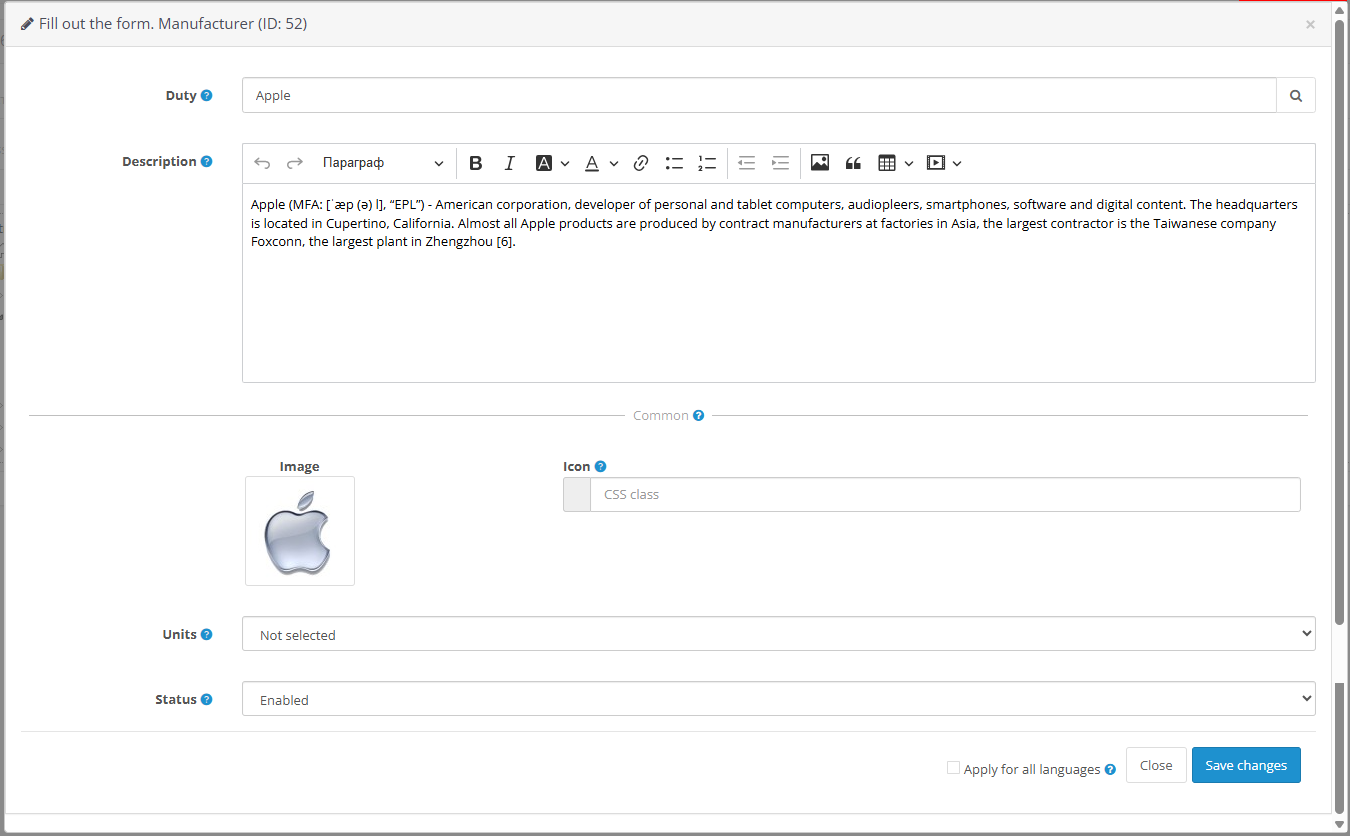Redo the last edit in description editor
The height and width of the screenshot is (836, 1350).
click(x=295, y=163)
